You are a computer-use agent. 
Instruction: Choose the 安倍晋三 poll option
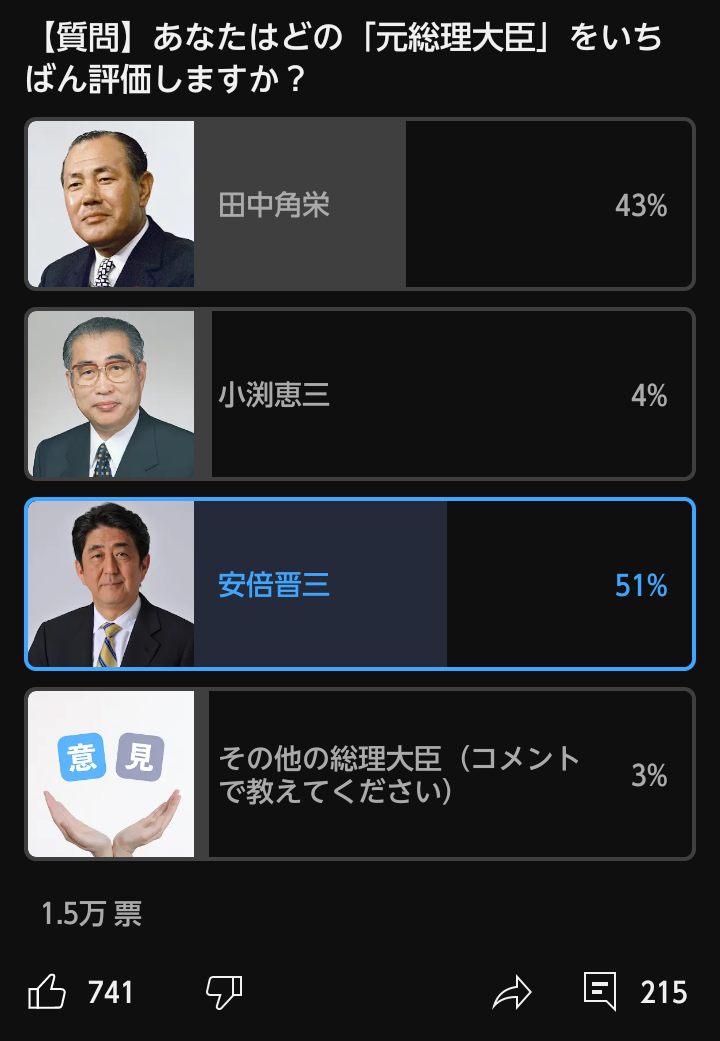[x=274, y=585]
